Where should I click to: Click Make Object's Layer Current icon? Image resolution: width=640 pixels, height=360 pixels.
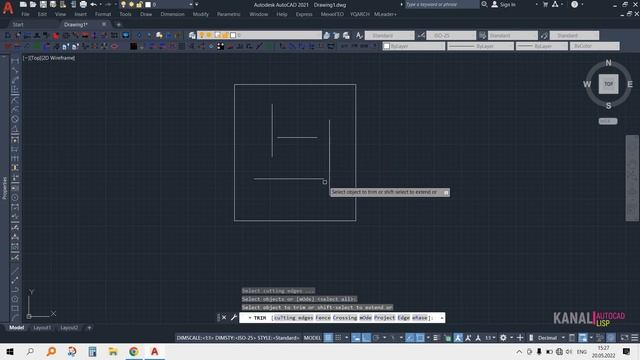coord(327,36)
